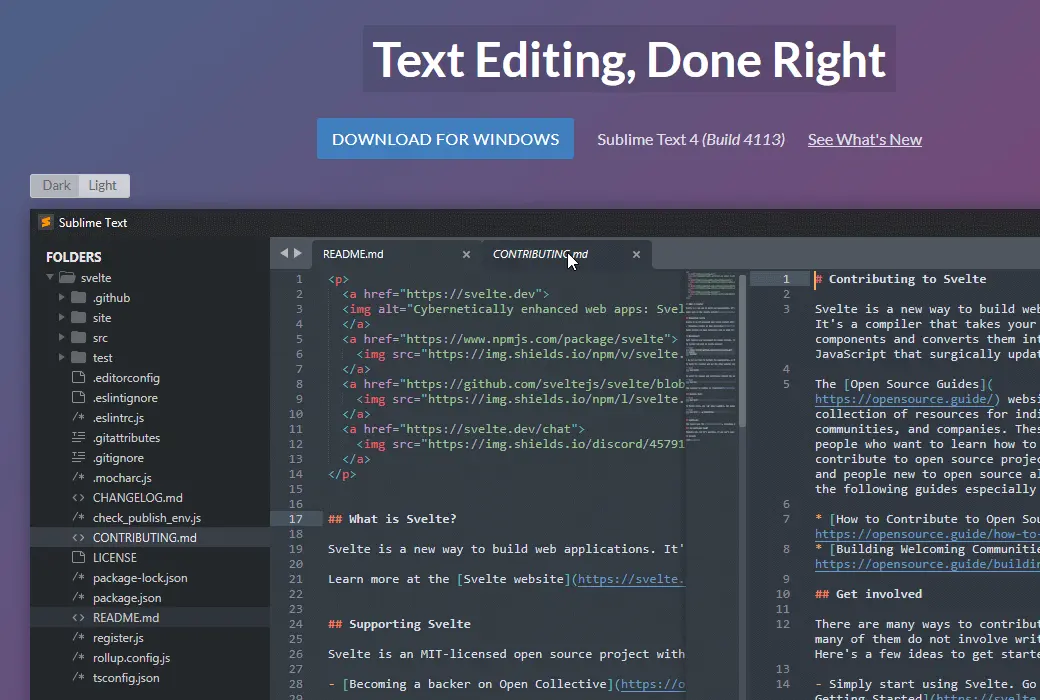This screenshot has height=700, width=1040.
Task: Expand the src folder arrow
Action: point(62,337)
